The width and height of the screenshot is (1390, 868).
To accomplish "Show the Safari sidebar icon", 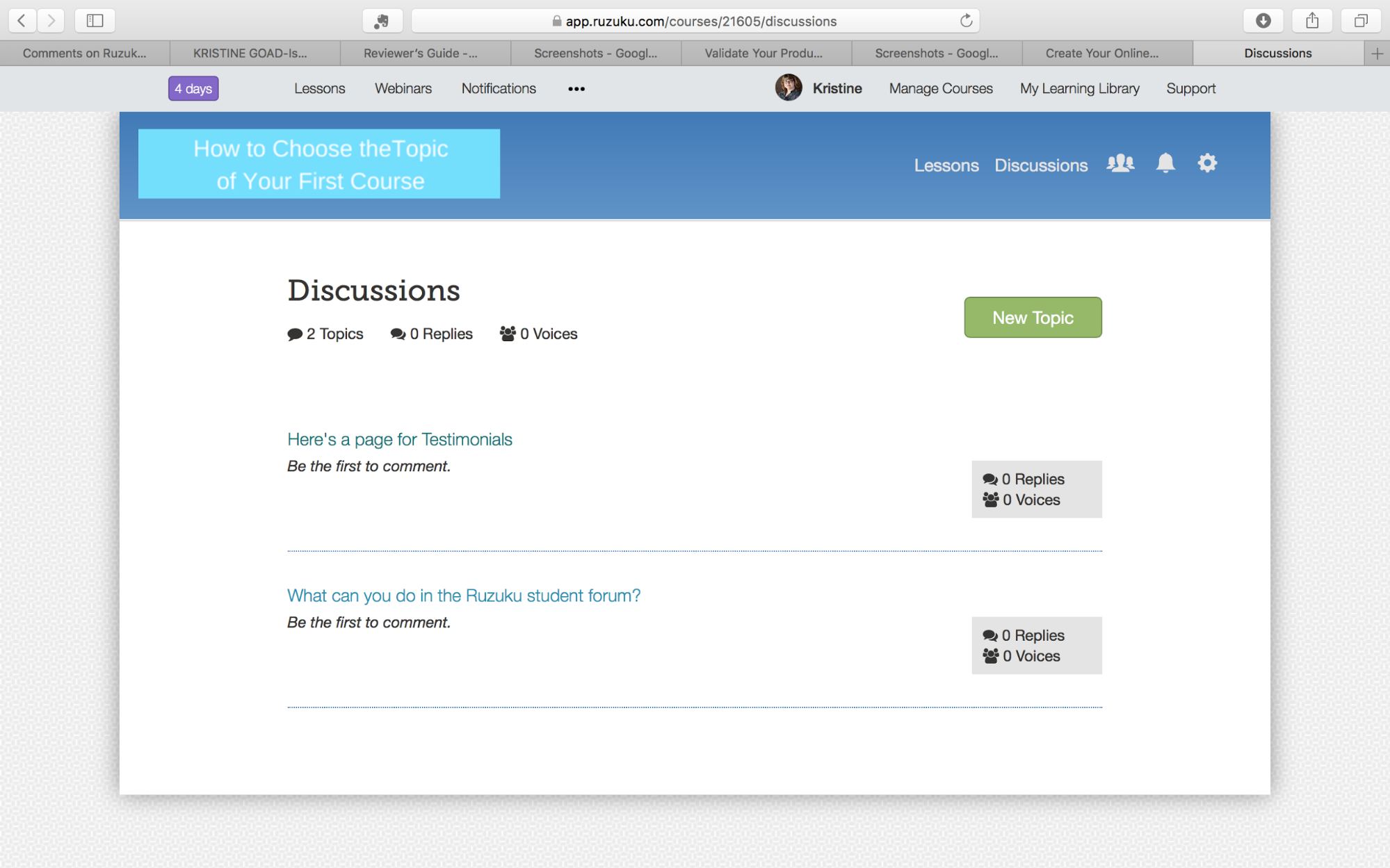I will (x=95, y=21).
